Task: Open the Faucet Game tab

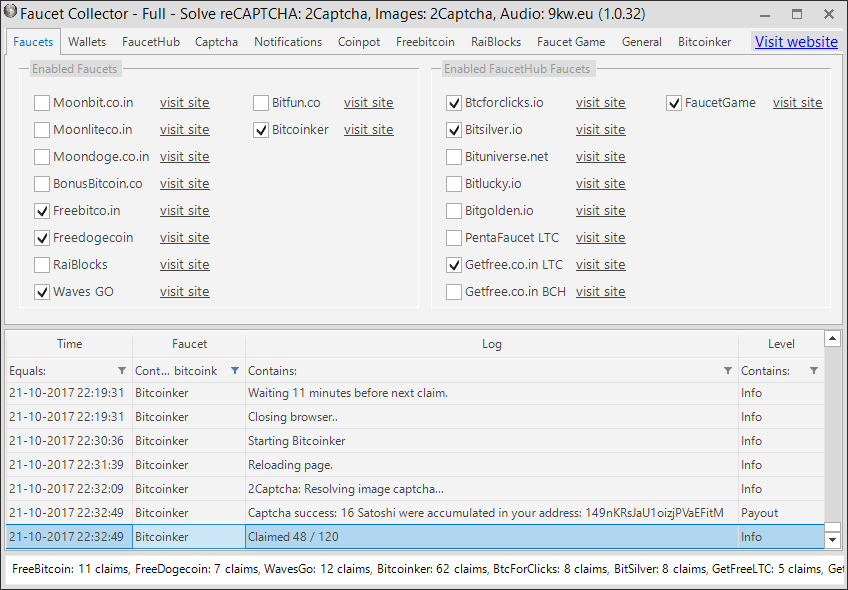Action: (571, 42)
